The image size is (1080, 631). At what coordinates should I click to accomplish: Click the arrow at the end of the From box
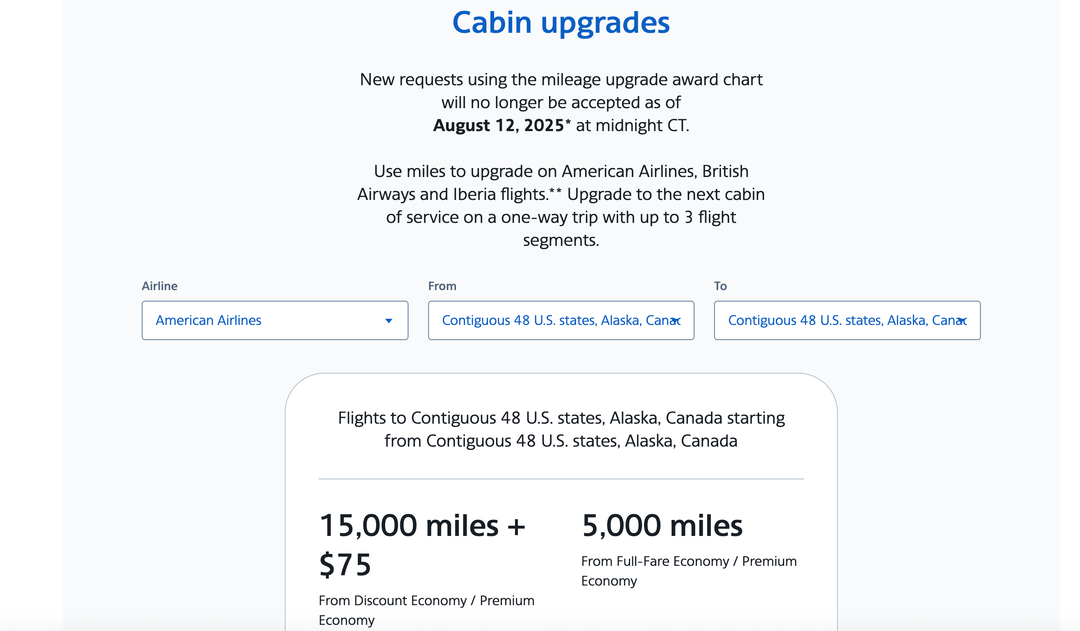click(678, 320)
